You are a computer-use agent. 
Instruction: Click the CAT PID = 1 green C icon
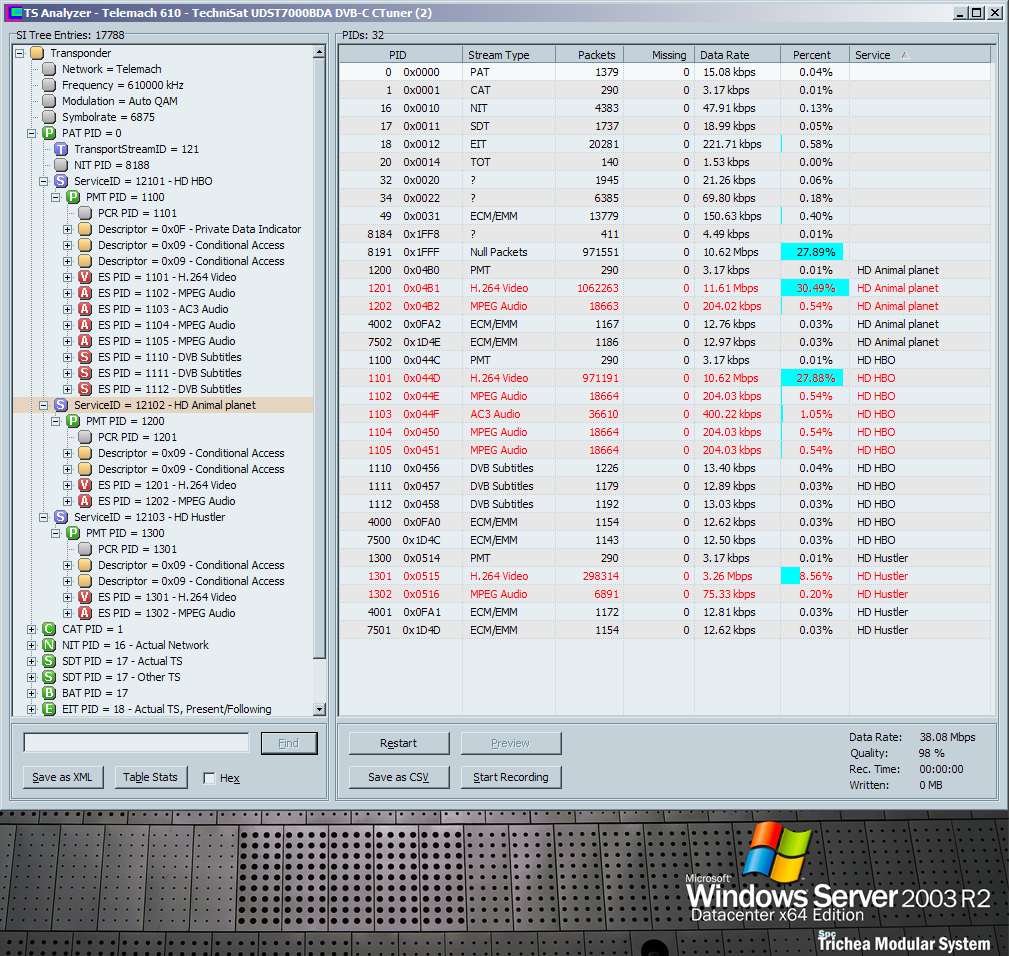pyautogui.click(x=49, y=629)
